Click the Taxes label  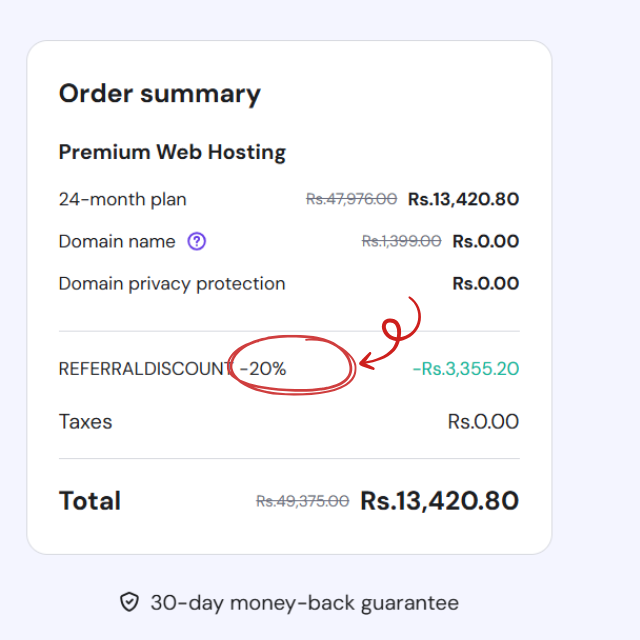pyautogui.click(x=86, y=421)
